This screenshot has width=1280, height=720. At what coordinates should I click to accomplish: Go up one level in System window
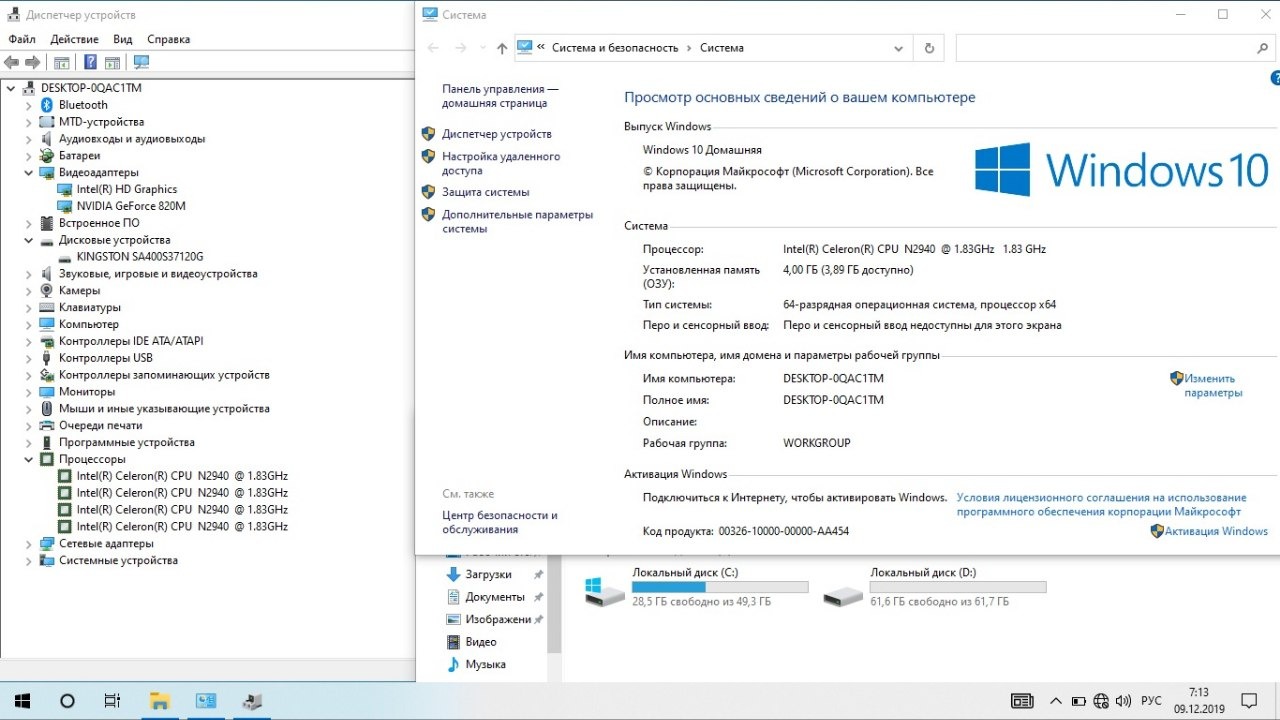502,48
